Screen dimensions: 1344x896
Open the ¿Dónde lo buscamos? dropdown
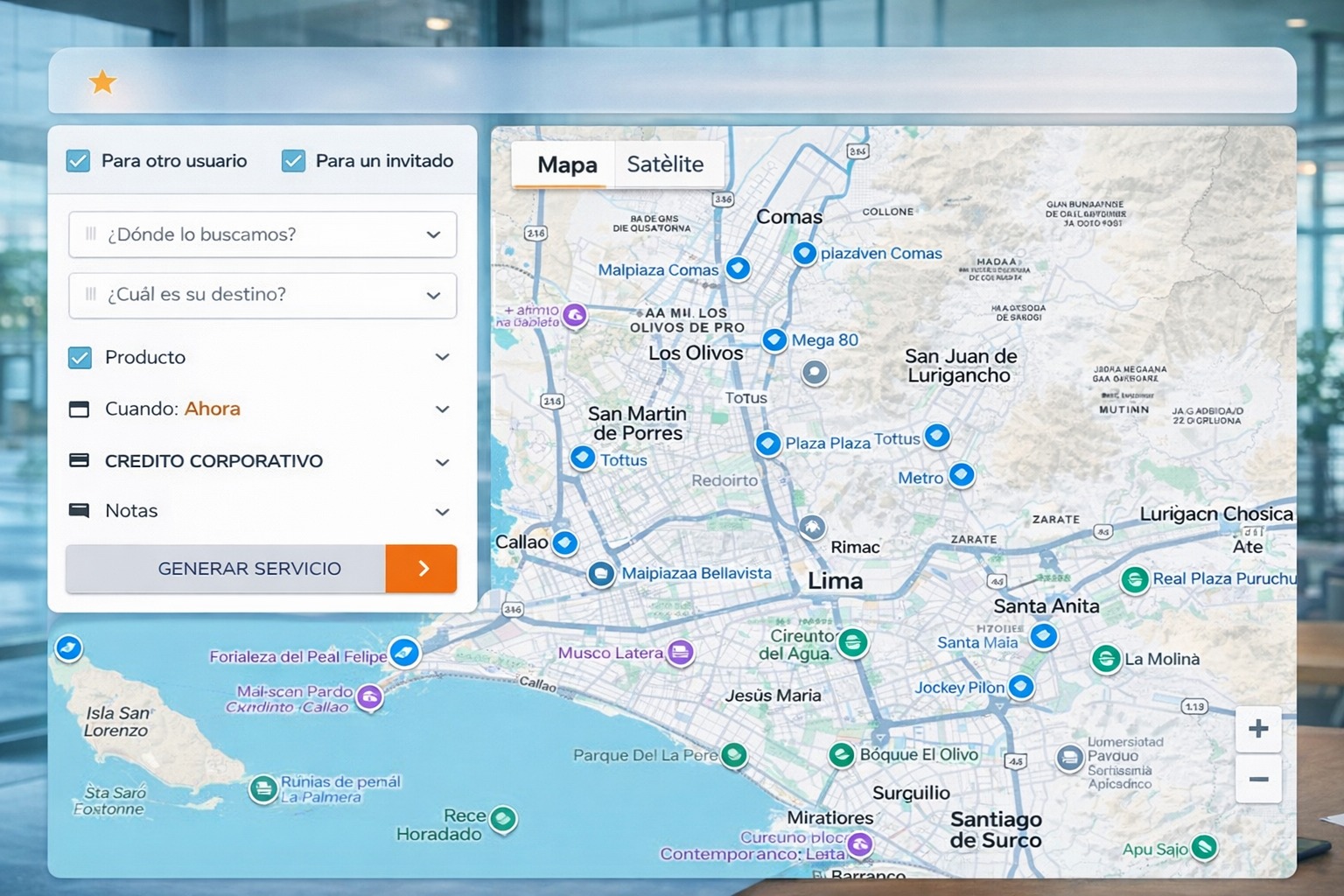click(x=262, y=234)
